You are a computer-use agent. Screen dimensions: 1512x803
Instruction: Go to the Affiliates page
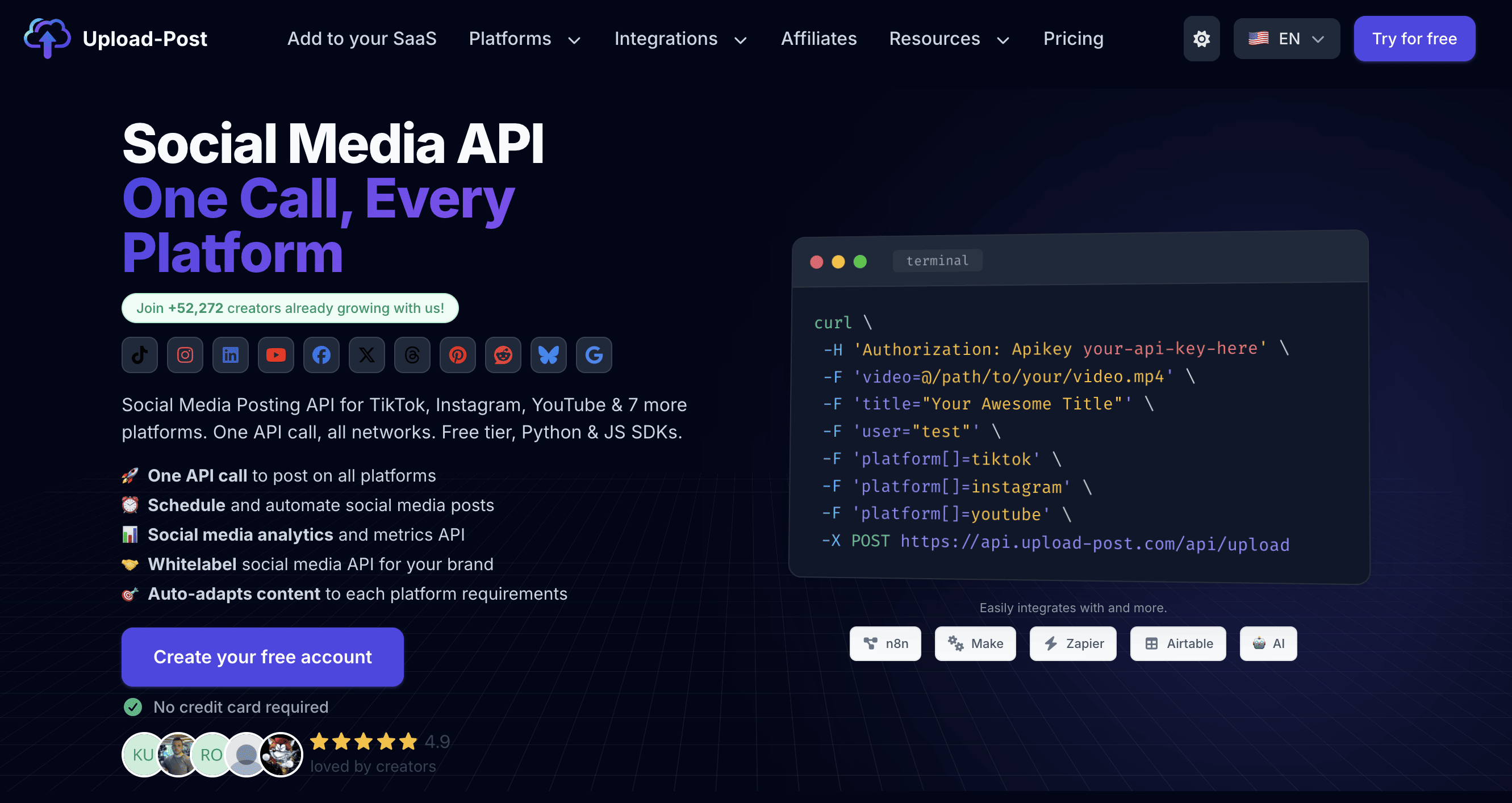point(819,39)
